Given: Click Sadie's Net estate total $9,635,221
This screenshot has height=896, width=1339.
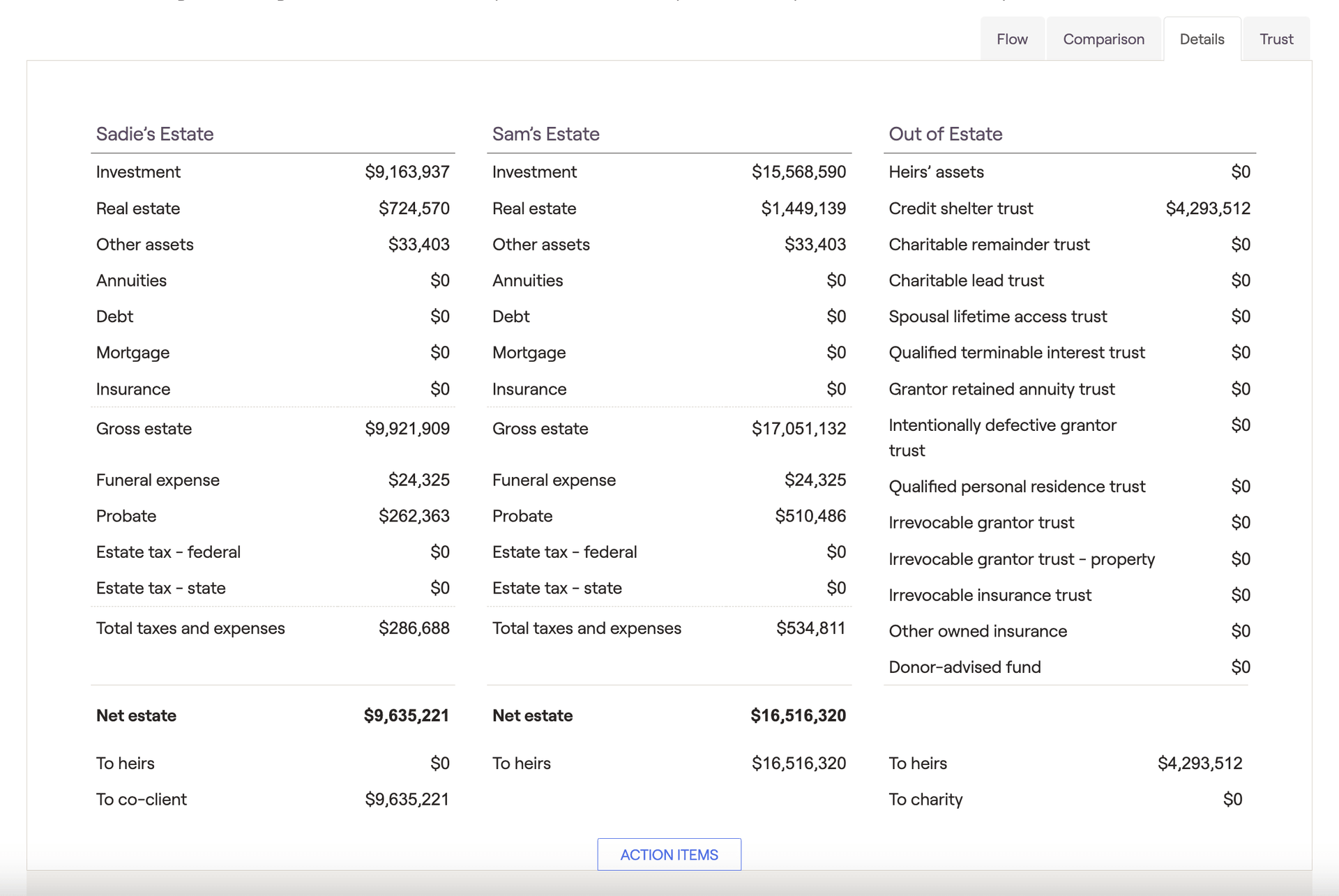Looking at the screenshot, I should [x=407, y=715].
